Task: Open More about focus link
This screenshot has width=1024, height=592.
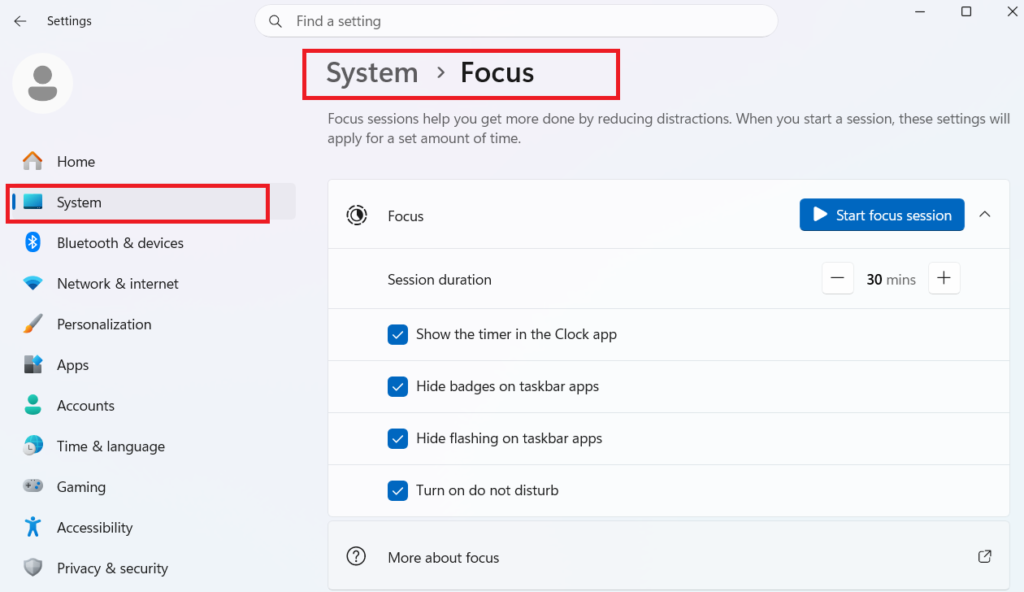Action: pyautogui.click(x=669, y=557)
